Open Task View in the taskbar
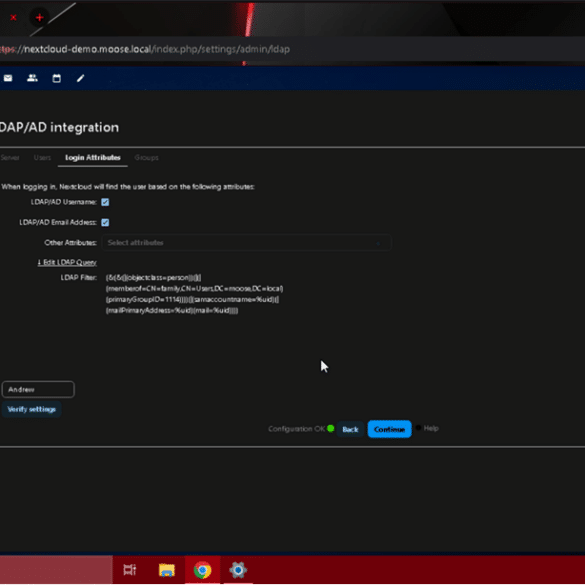The image size is (585, 585). click(x=130, y=570)
